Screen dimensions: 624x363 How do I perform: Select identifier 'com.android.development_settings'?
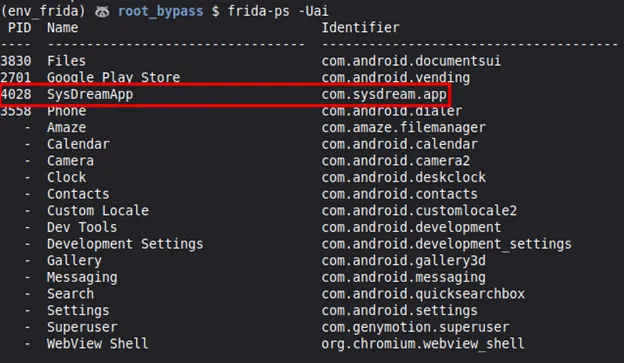coord(447,244)
